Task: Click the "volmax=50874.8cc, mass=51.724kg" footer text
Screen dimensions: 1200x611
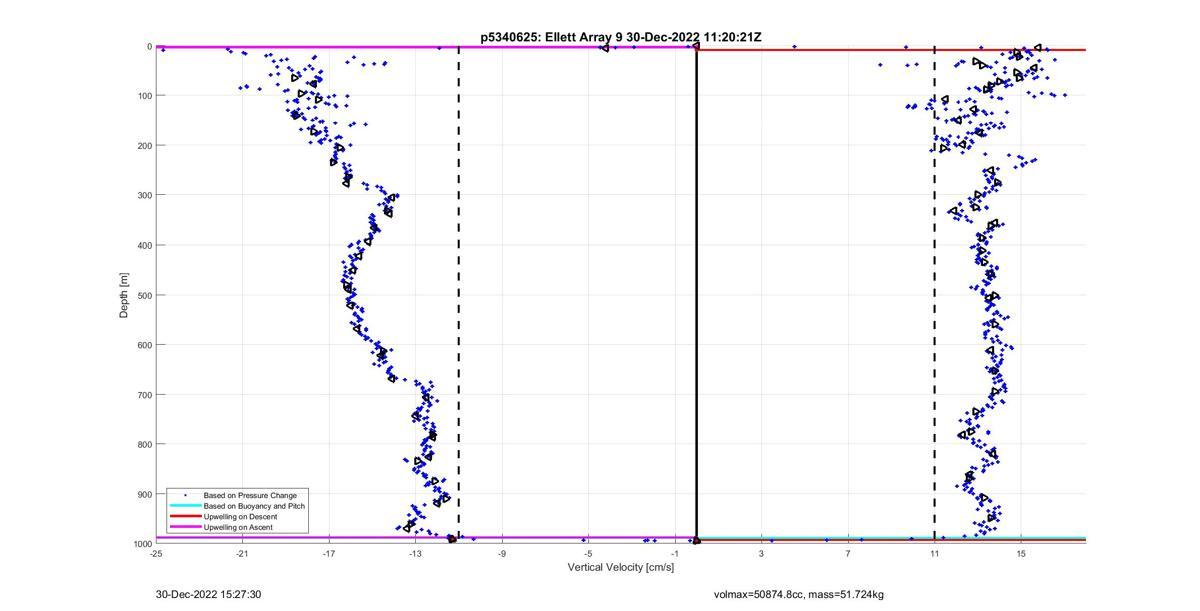Action: coord(798,595)
